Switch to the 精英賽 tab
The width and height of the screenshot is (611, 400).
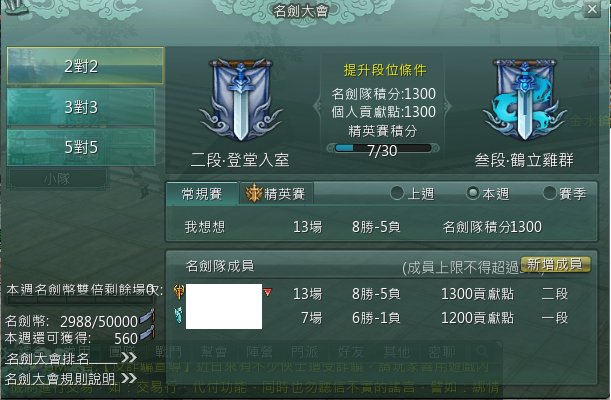276,193
